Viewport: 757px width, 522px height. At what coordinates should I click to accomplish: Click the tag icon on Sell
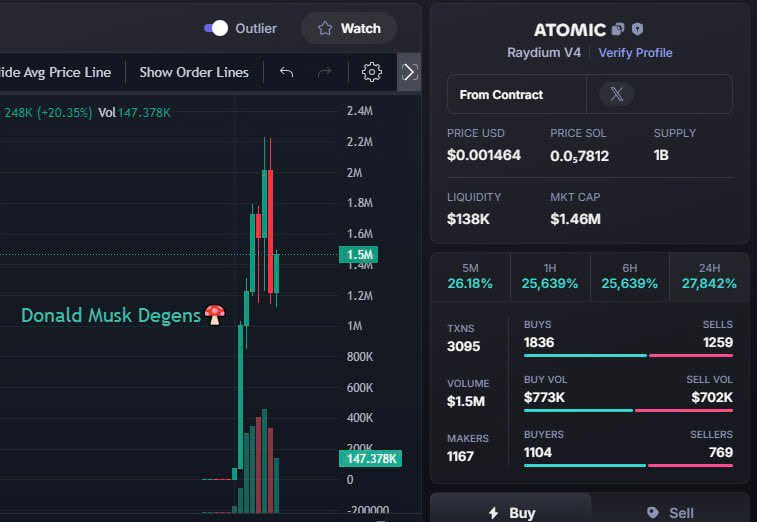click(653, 513)
